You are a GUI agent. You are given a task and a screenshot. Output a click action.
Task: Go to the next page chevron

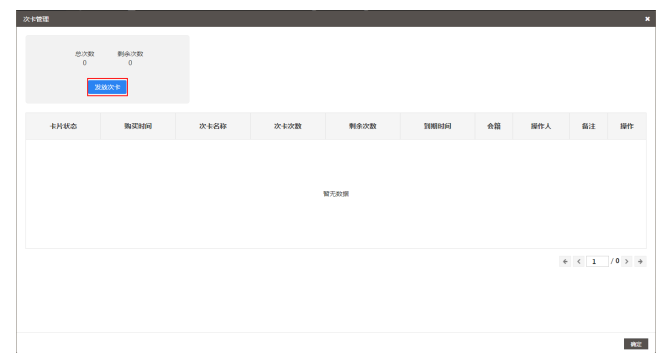pyautogui.click(x=627, y=261)
